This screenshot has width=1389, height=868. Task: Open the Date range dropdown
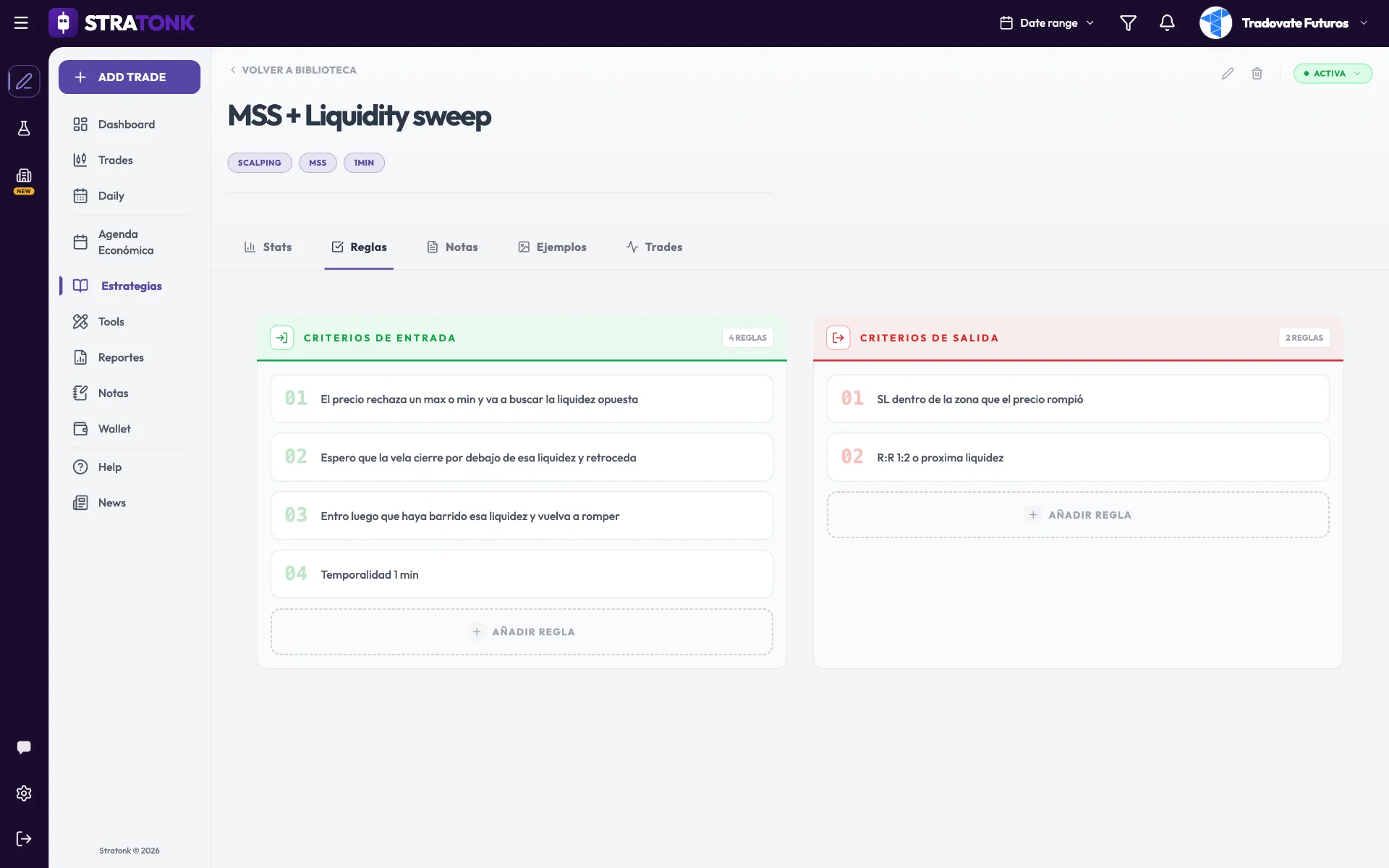[x=1047, y=23]
